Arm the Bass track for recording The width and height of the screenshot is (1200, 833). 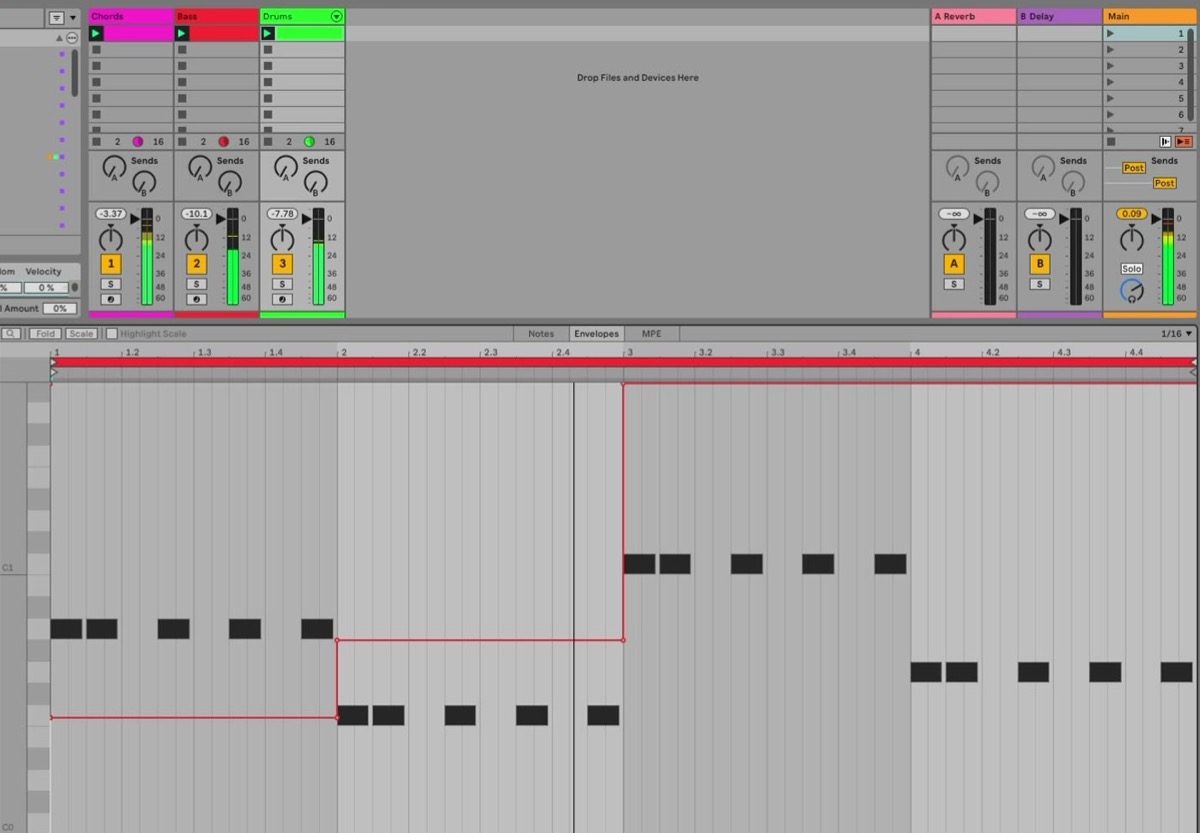(x=197, y=299)
